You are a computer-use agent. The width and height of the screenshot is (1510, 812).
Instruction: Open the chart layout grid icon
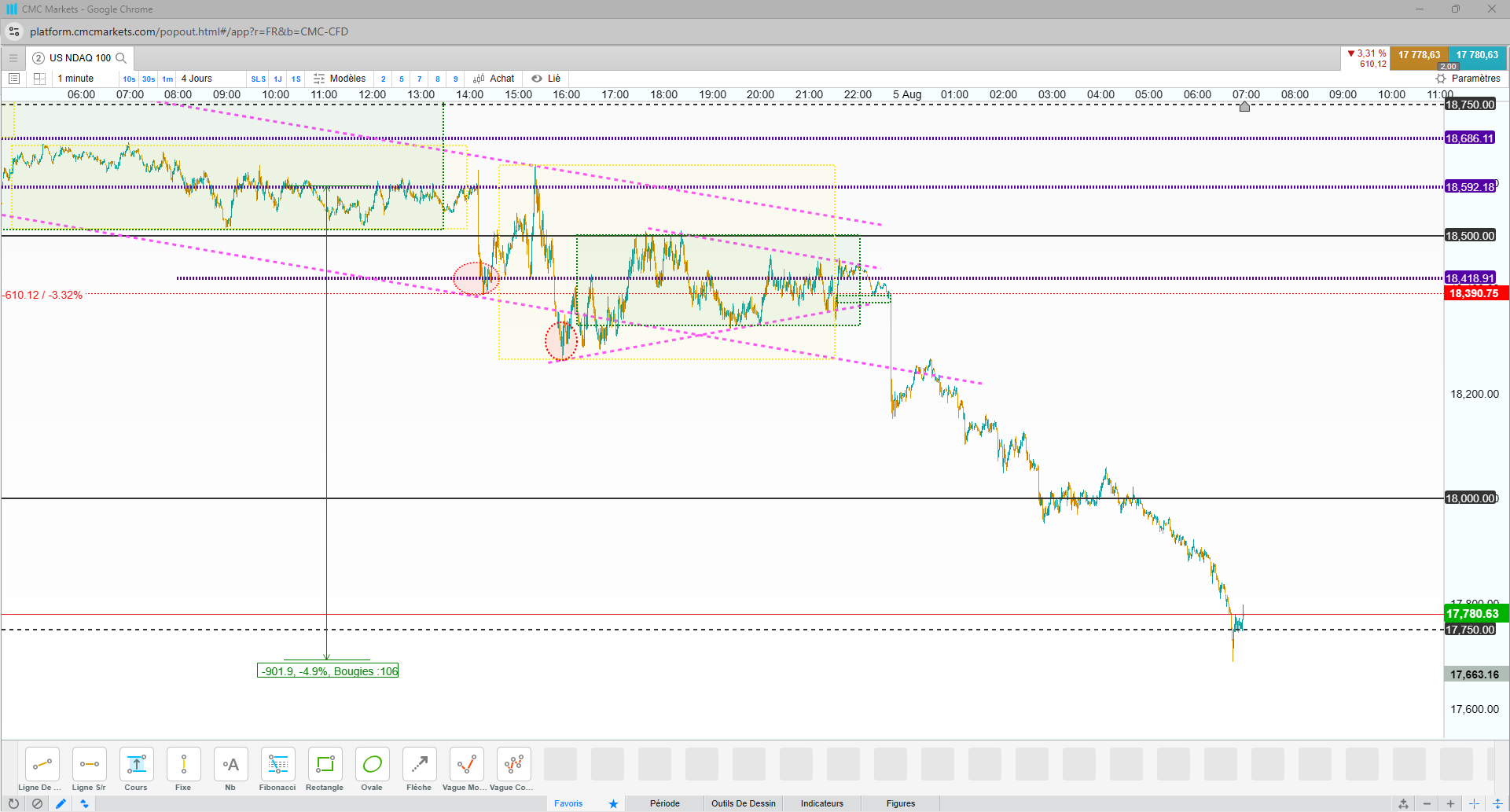pyautogui.click(x=39, y=79)
